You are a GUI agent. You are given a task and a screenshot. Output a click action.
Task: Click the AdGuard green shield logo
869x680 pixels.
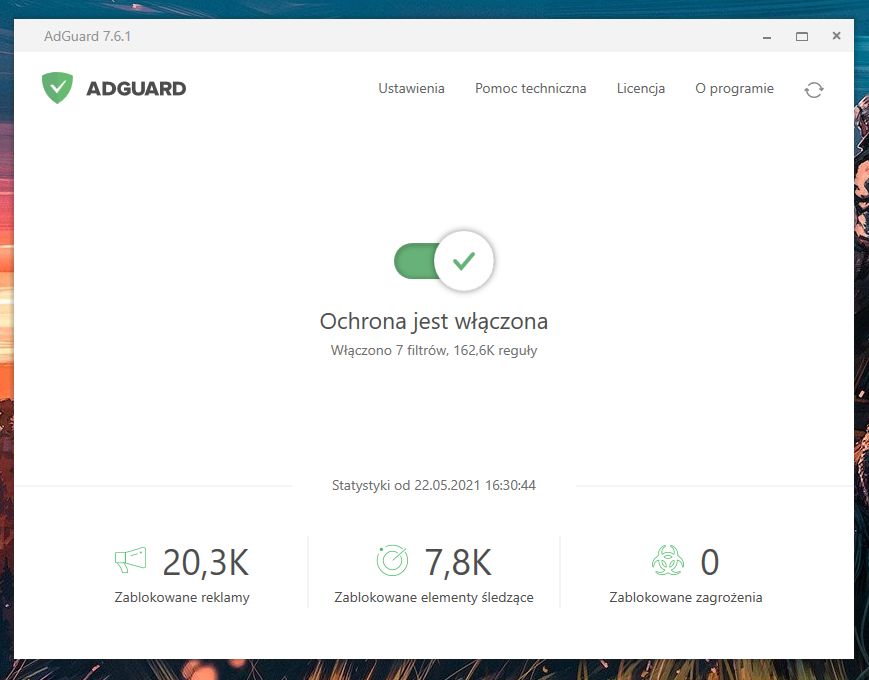click(x=57, y=88)
